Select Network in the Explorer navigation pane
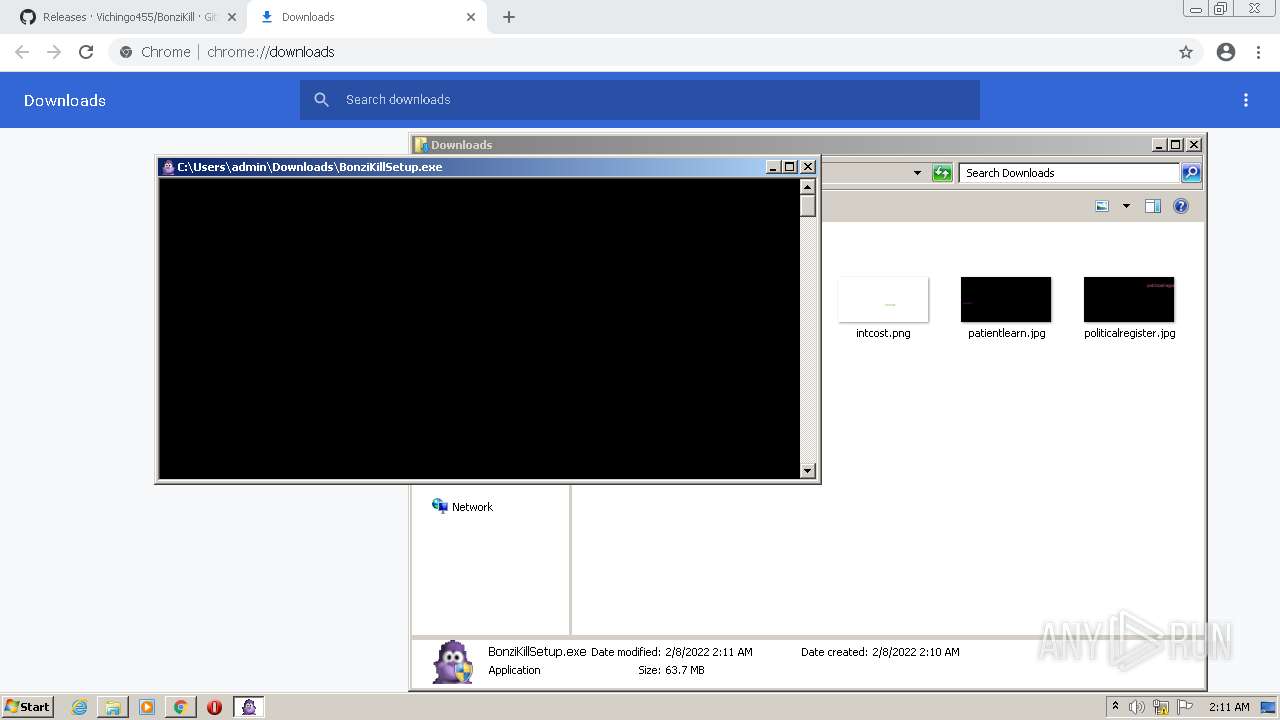 pos(462,507)
